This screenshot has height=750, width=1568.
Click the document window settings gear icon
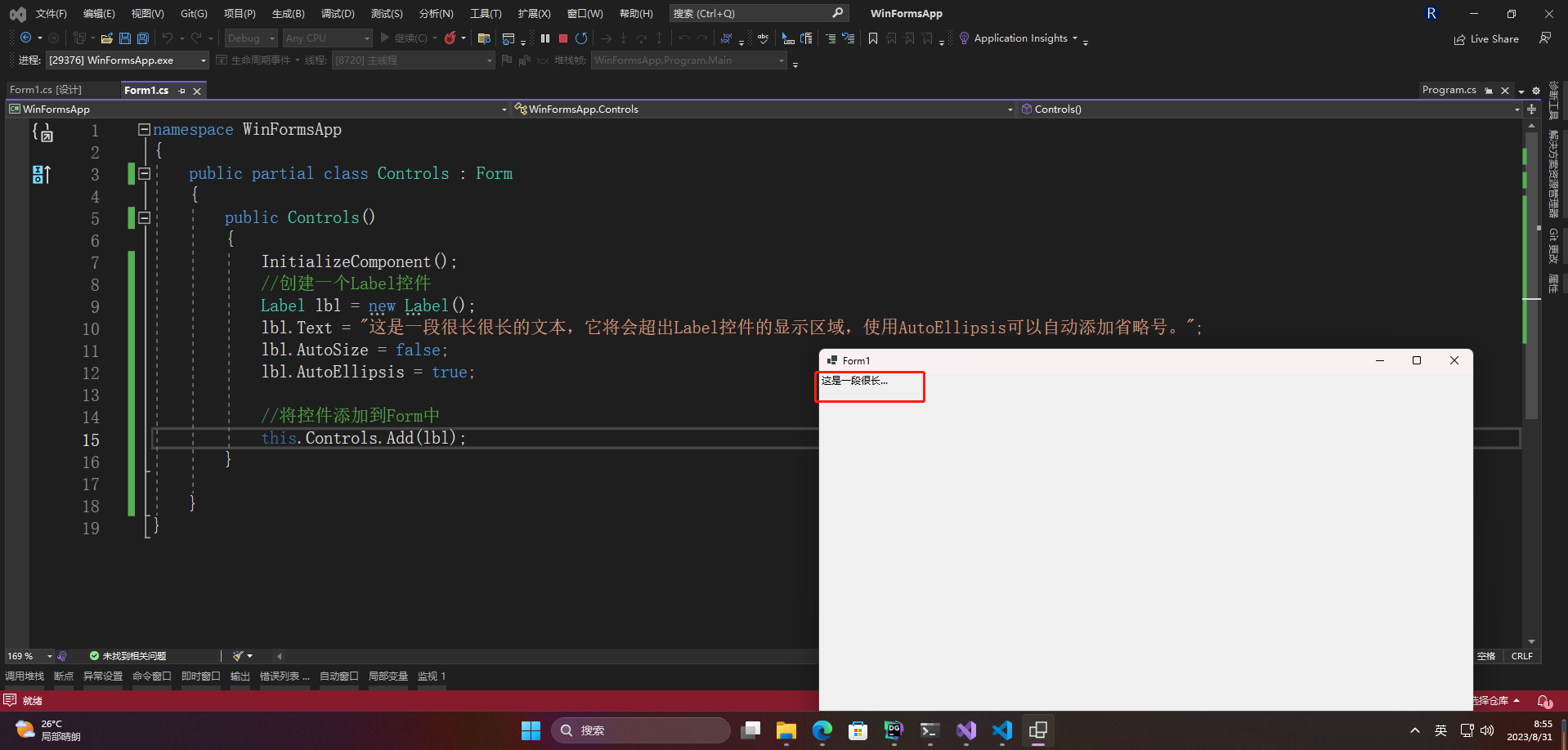[x=1536, y=91]
